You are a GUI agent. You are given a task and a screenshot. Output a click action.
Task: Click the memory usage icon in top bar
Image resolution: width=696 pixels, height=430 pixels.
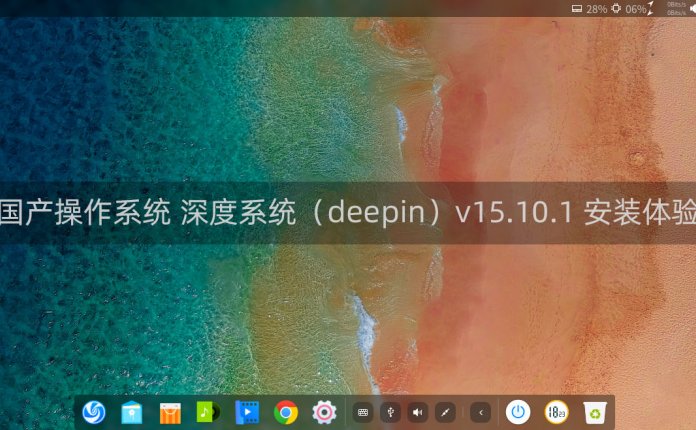tap(577, 8)
